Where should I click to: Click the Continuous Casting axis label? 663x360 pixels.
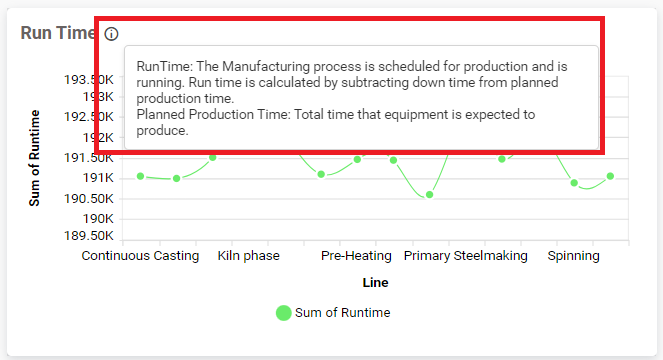140,256
